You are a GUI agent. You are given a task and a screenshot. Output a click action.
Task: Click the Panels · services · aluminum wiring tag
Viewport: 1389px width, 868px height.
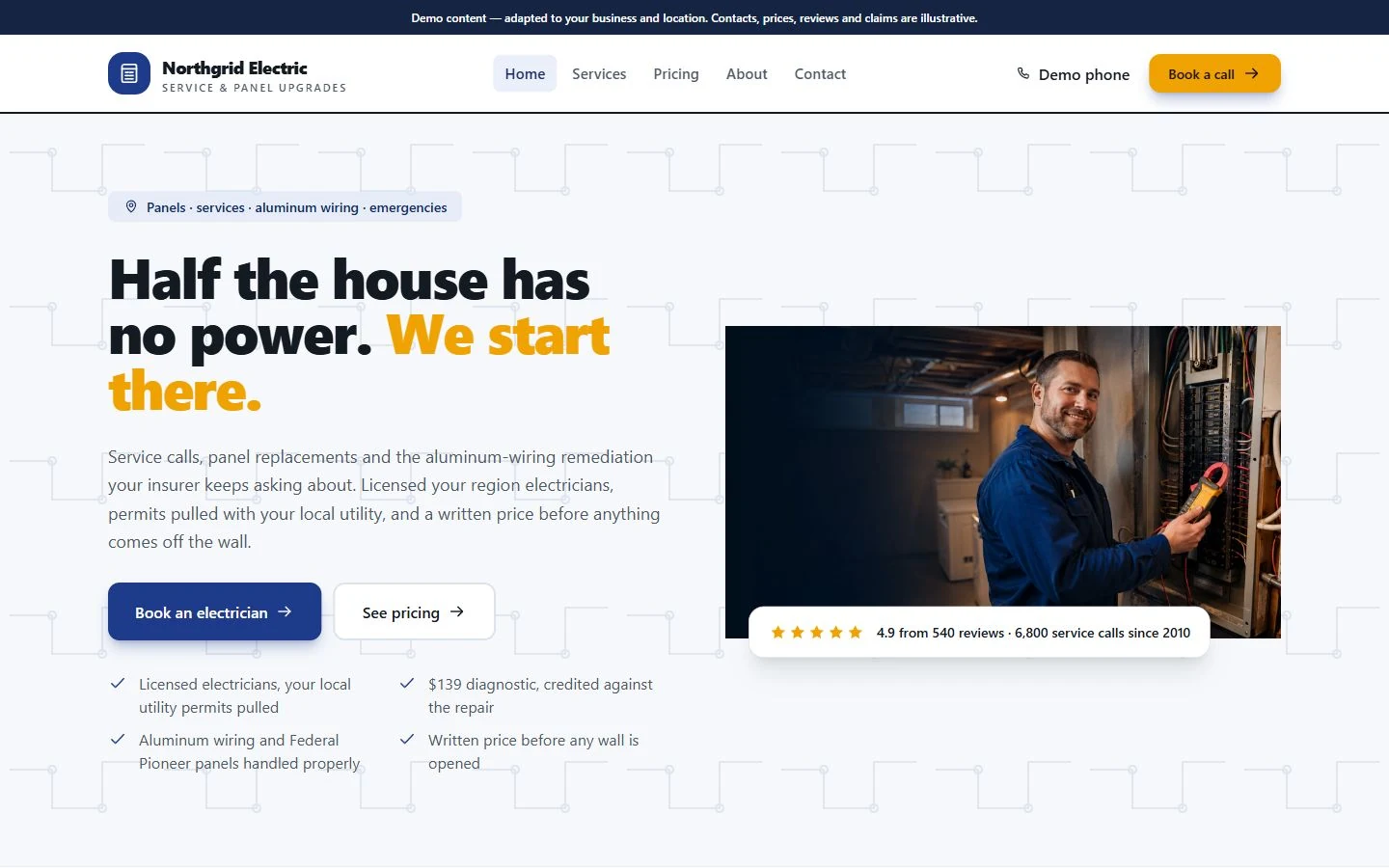[x=285, y=206]
